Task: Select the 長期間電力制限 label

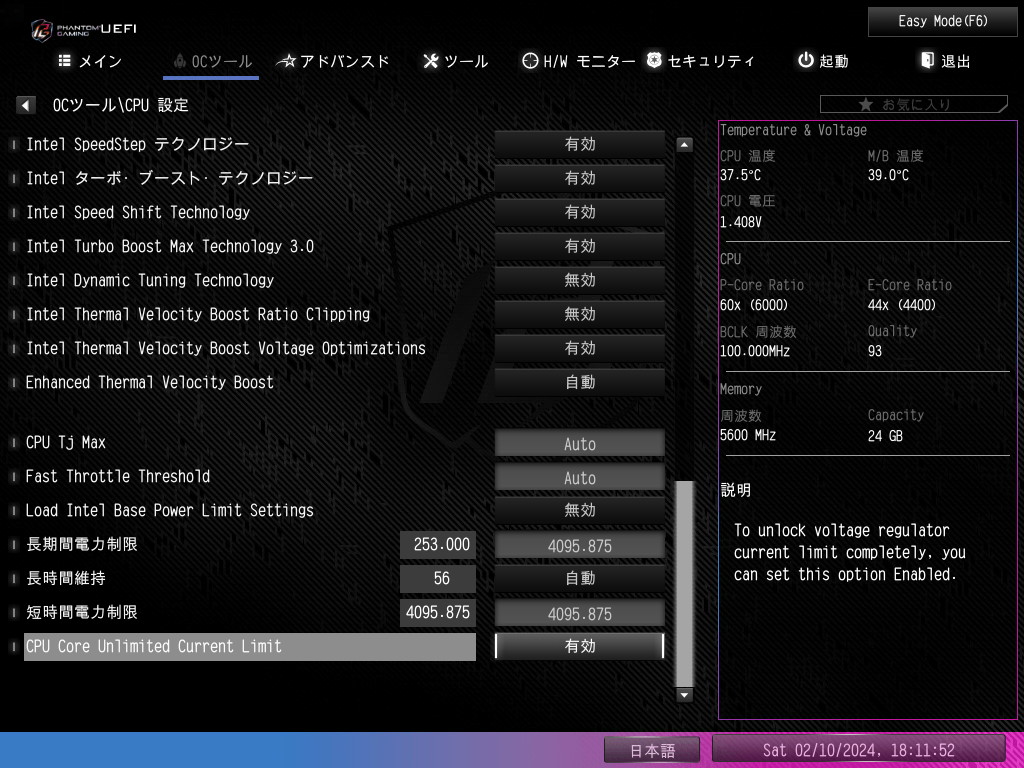Action: click(x=82, y=544)
